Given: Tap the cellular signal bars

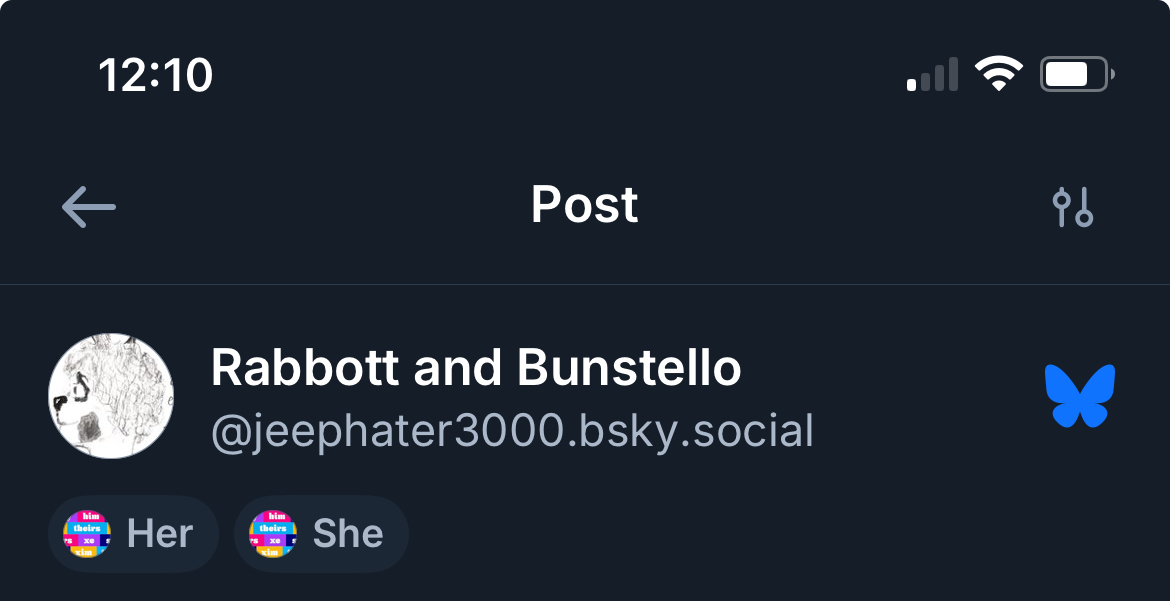Looking at the screenshot, I should pyautogui.click(x=932, y=75).
